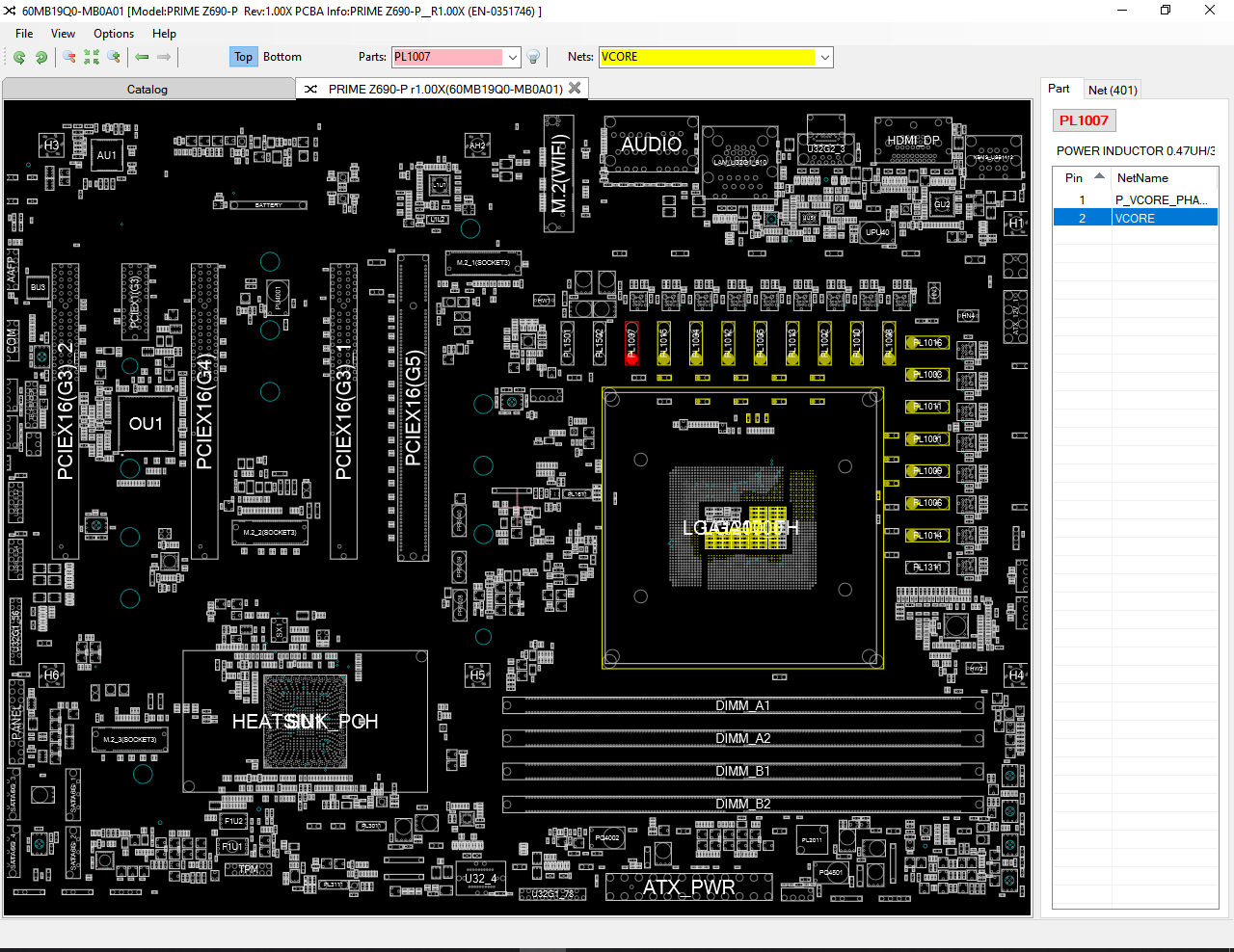This screenshot has width=1234, height=952.
Task: Open the Parts dropdown list
Action: tap(512, 57)
